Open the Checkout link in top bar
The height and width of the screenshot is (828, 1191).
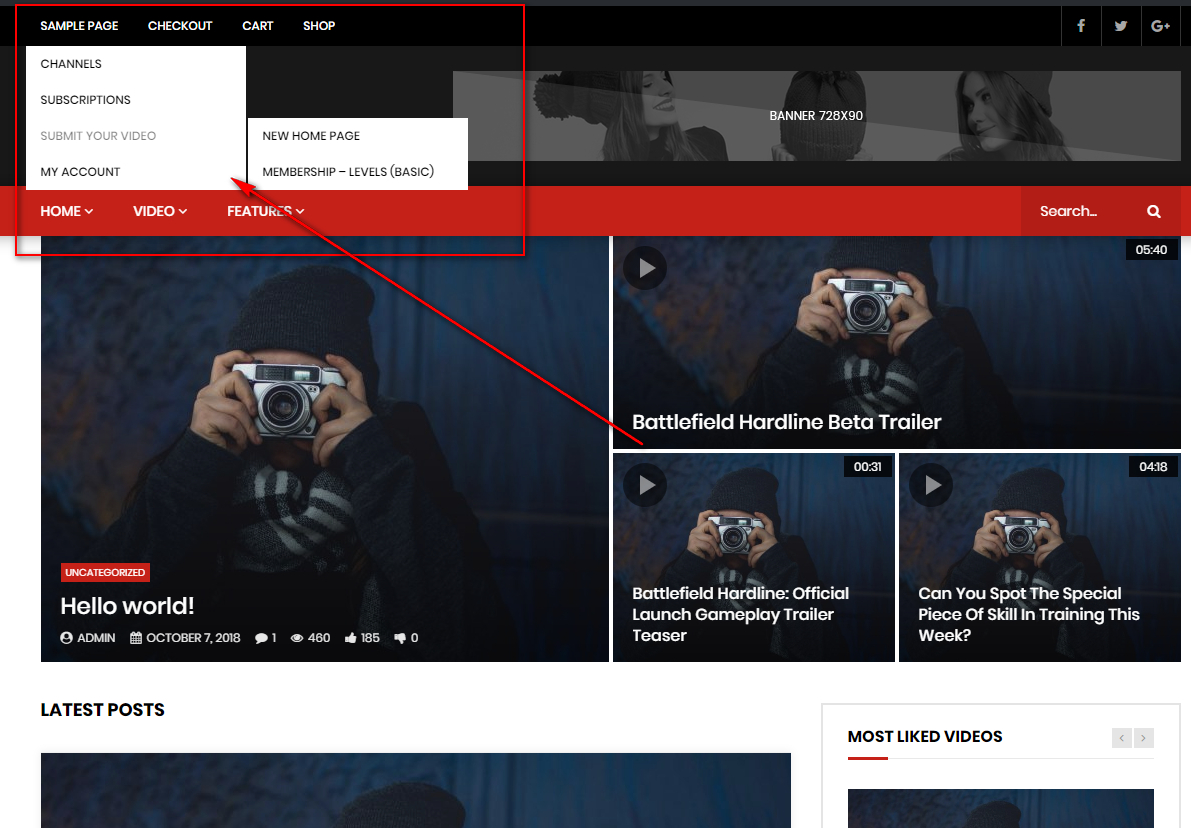(180, 26)
